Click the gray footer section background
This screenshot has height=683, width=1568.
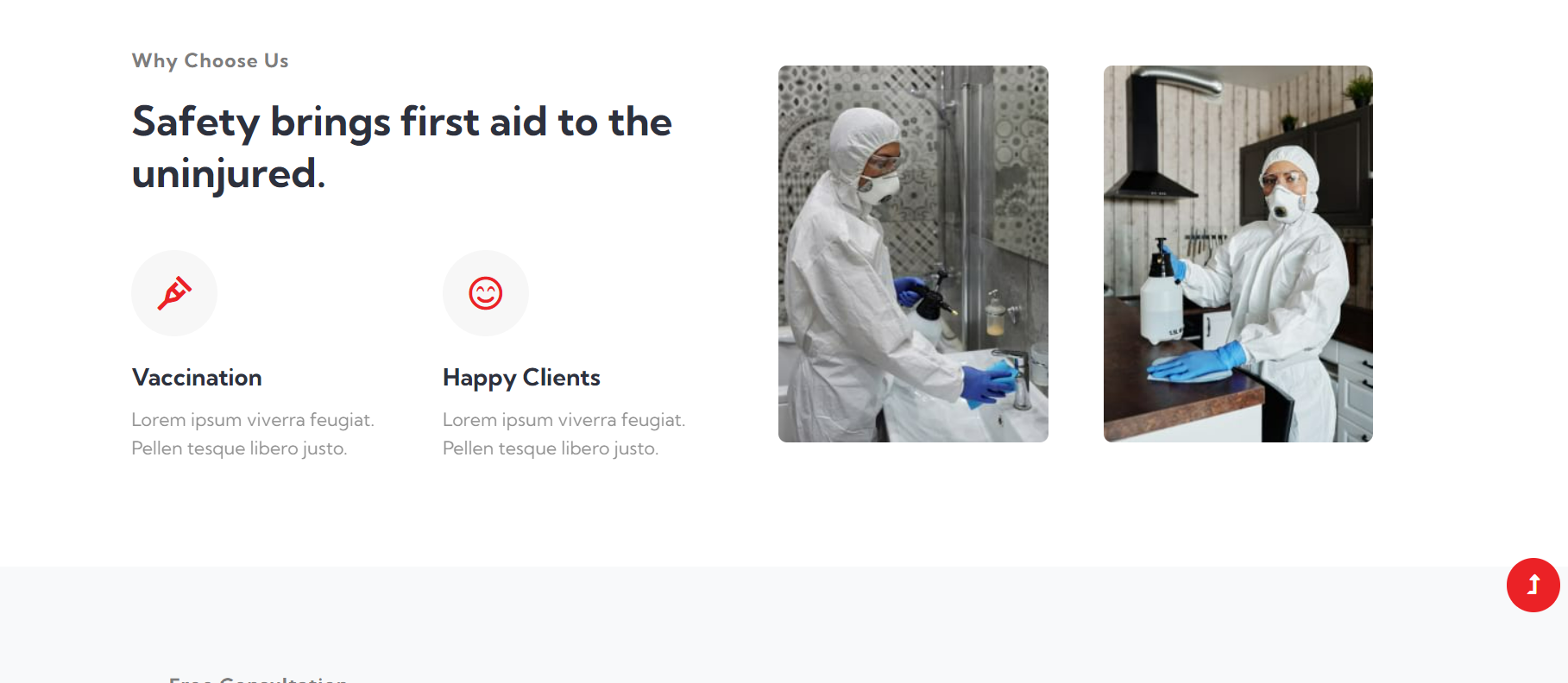[x=784, y=624]
